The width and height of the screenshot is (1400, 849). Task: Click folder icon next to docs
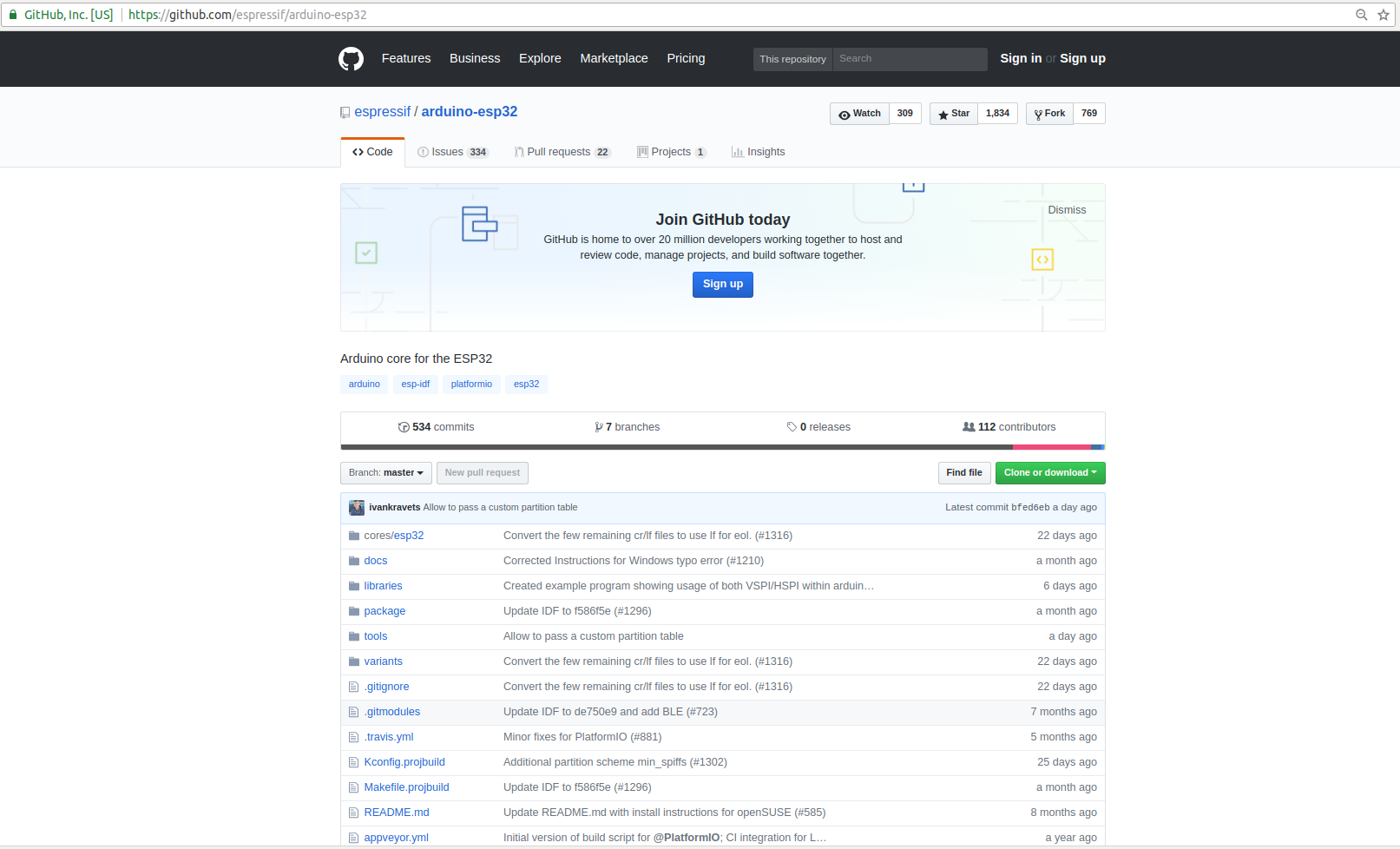tap(354, 561)
